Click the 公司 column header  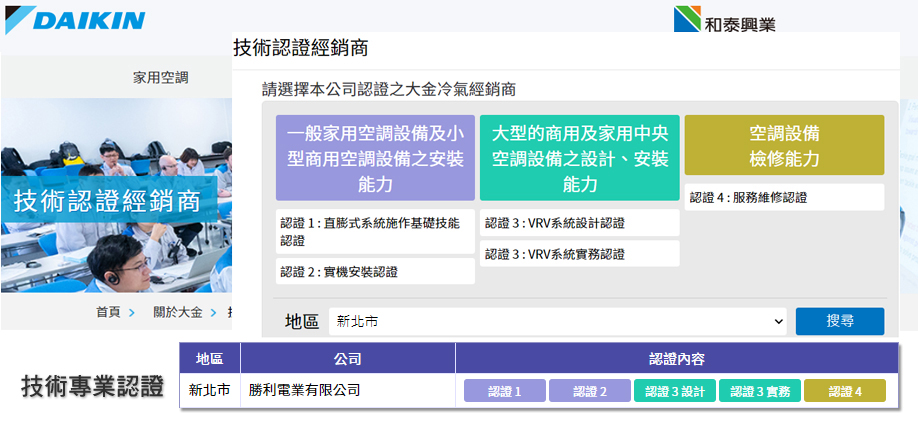click(x=348, y=358)
